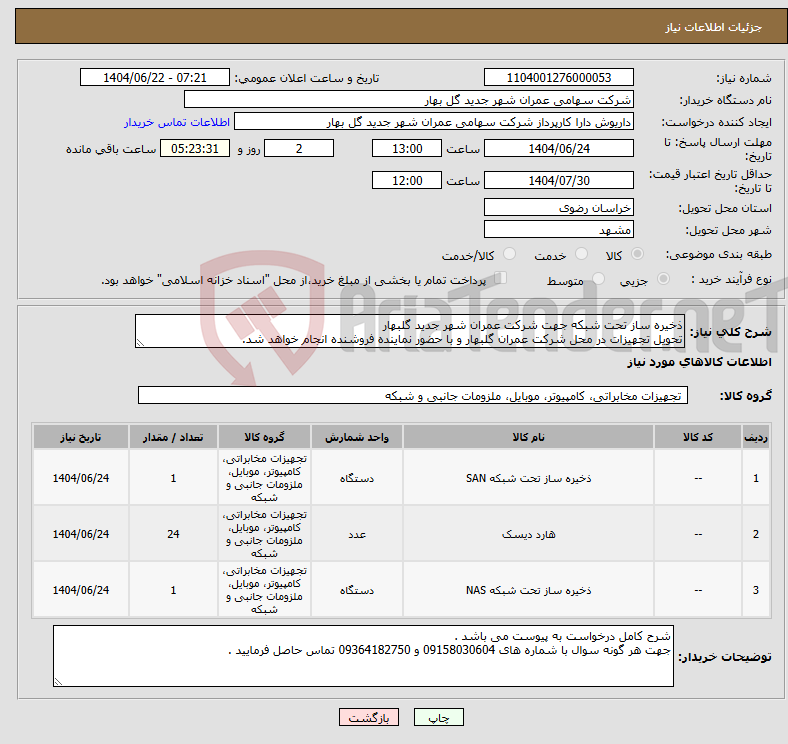Click the response deadline date 1404/06/24 field
Viewport: 788px width, 744px height.
pos(558,149)
